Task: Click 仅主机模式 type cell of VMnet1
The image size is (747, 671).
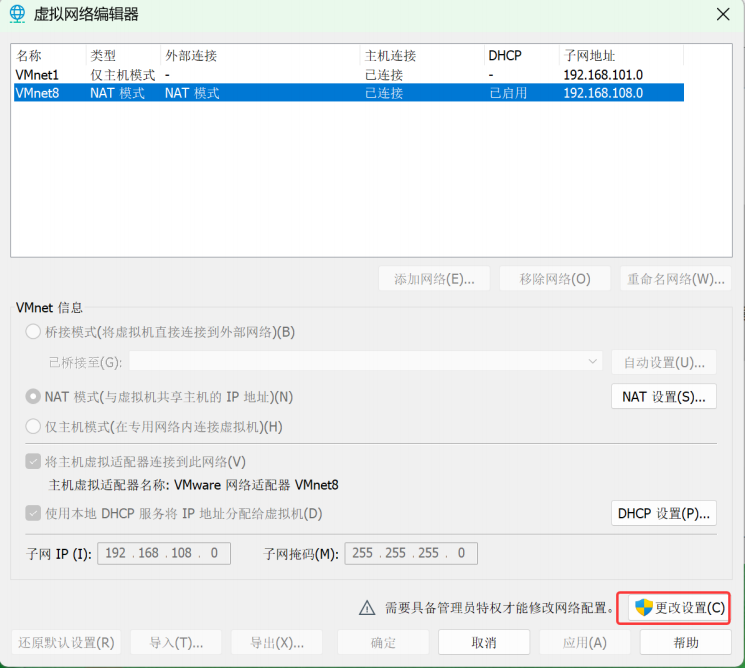Action: point(123,75)
